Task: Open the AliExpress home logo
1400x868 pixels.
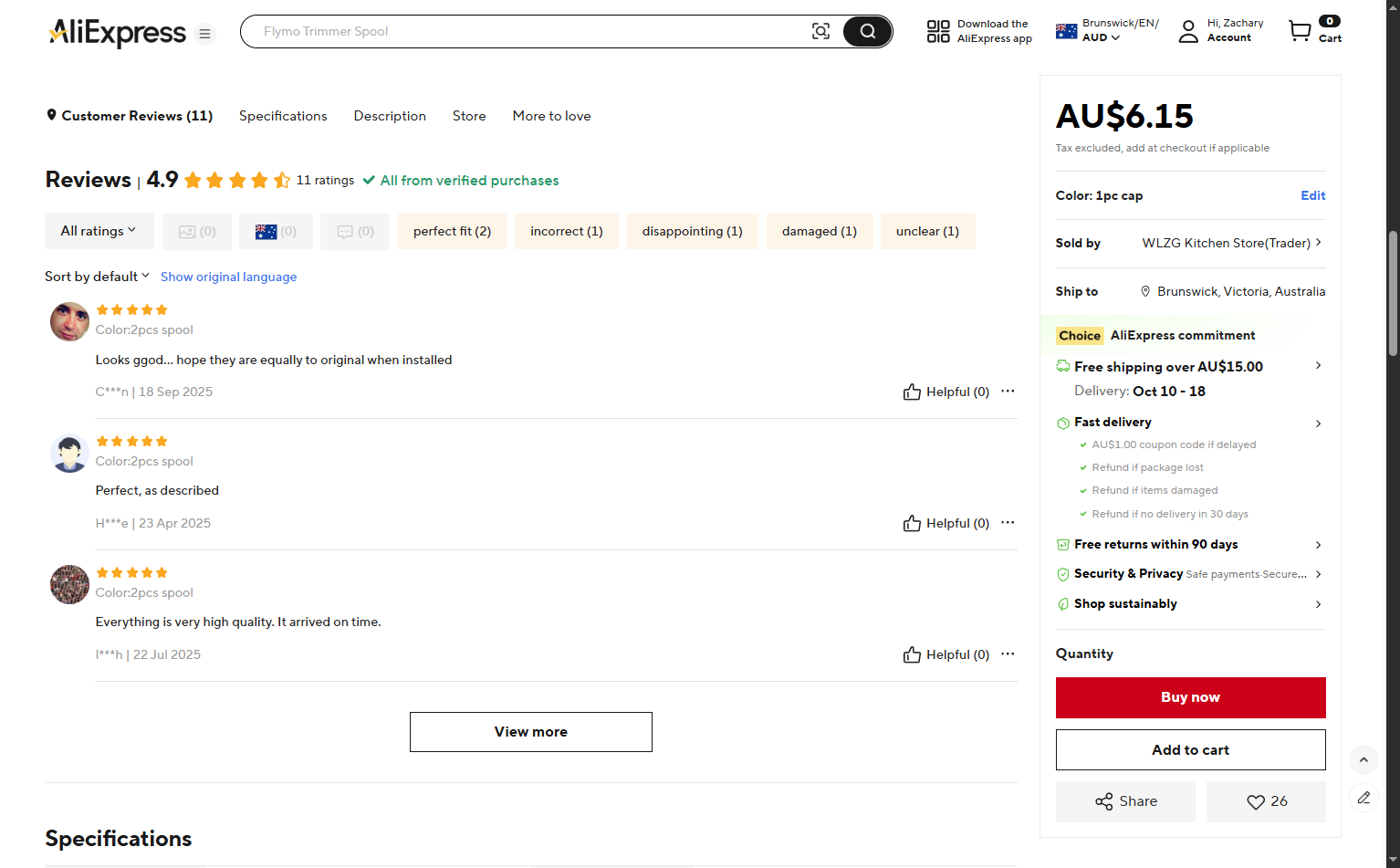Action: click(117, 33)
